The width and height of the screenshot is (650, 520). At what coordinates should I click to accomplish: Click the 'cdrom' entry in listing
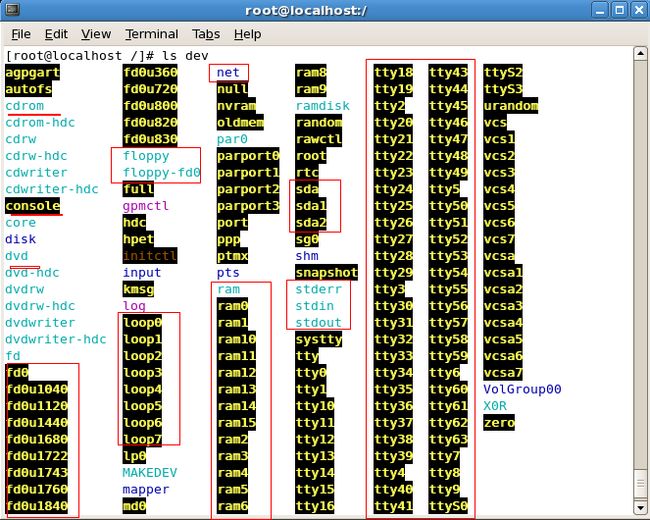coord(24,106)
